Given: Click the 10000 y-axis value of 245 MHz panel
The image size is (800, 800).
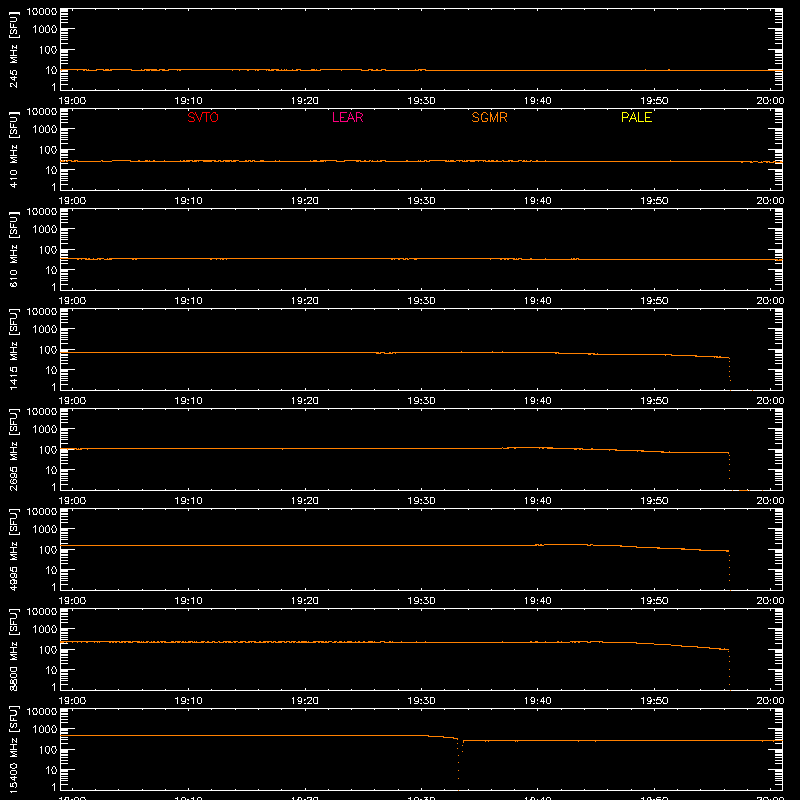Looking at the screenshot, I should point(42,12).
